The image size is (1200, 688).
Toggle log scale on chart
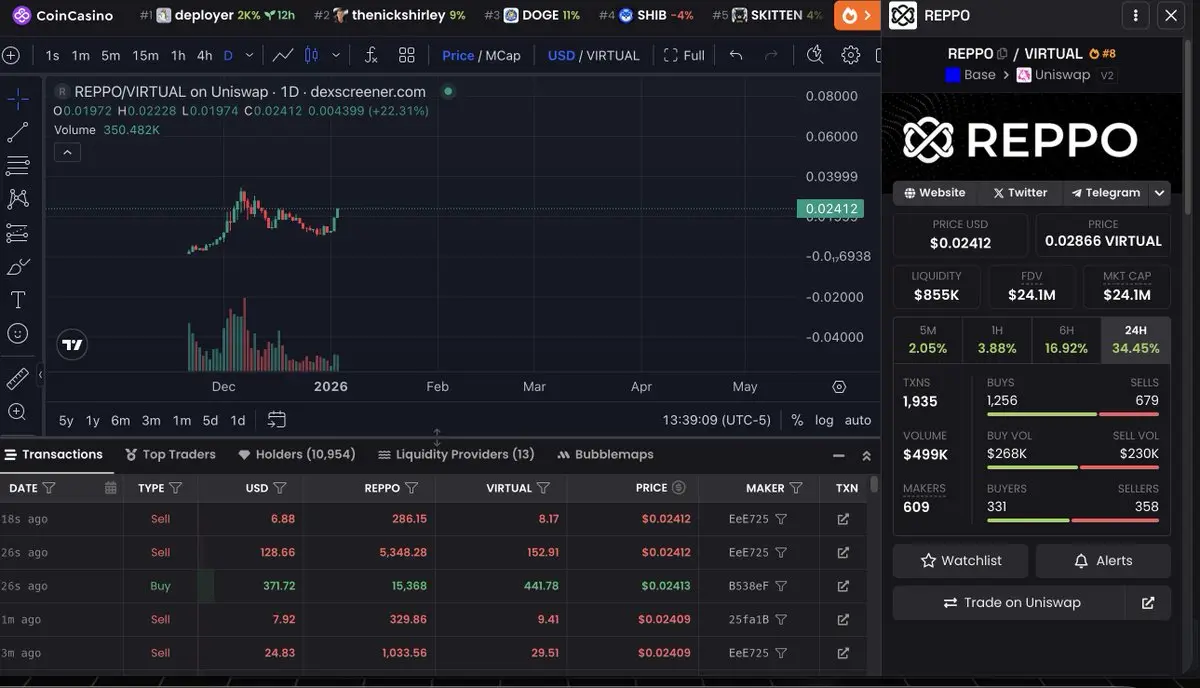click(x=824, y=420)
